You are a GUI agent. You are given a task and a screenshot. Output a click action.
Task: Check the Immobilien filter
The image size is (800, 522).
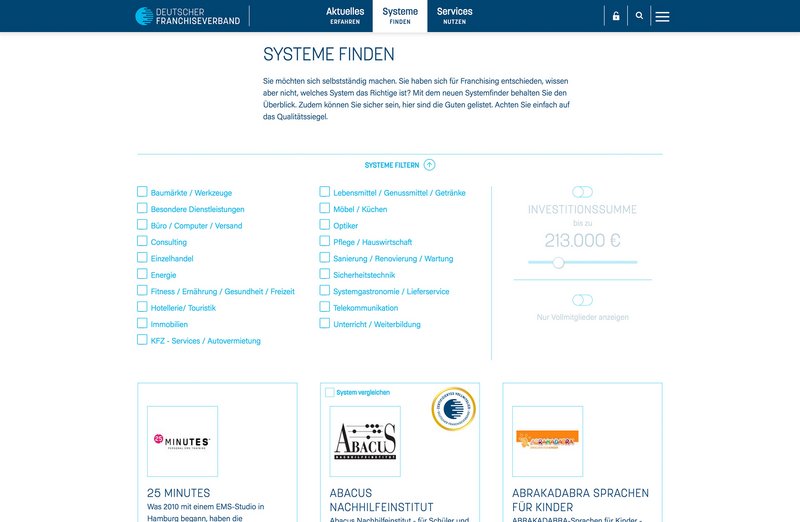(x=142, y=323)
